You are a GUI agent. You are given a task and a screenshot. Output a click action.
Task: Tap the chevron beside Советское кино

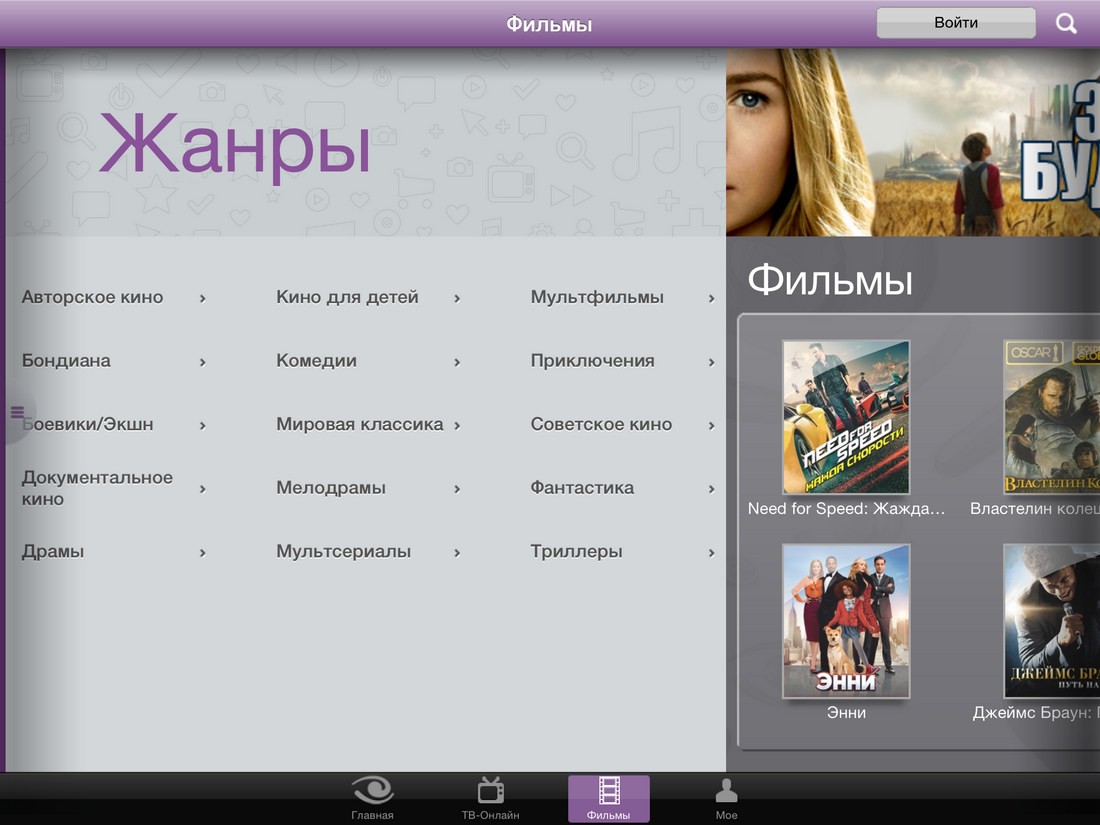point(711,425)
